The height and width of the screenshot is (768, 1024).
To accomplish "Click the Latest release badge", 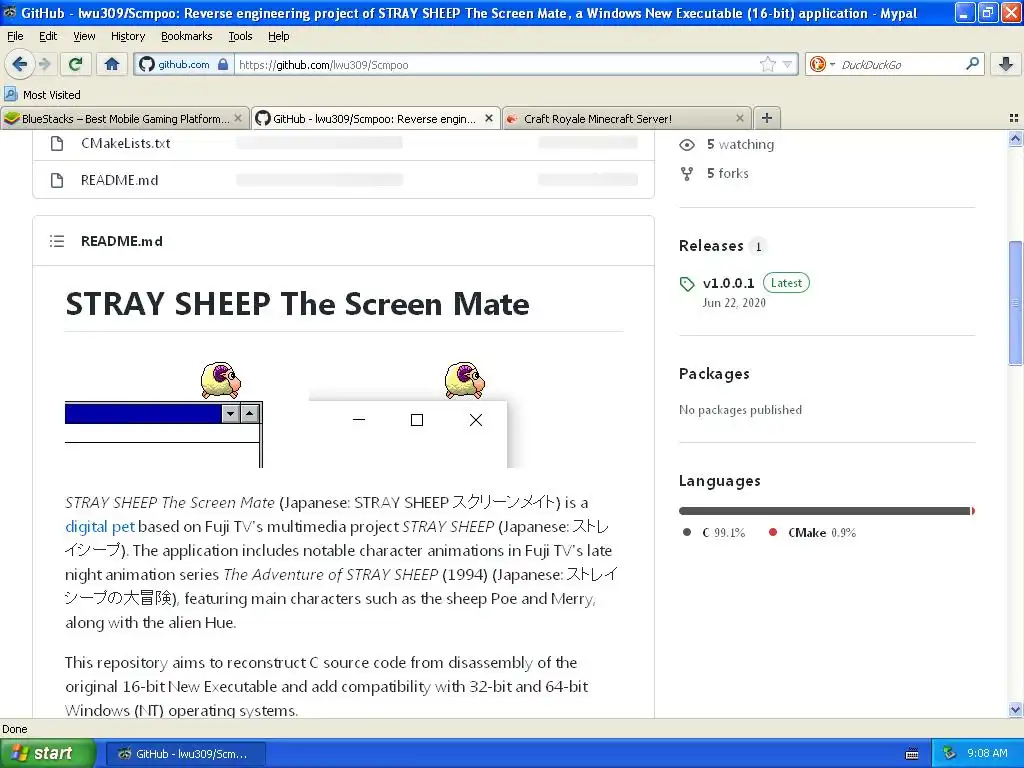I will tap(786, 283).
